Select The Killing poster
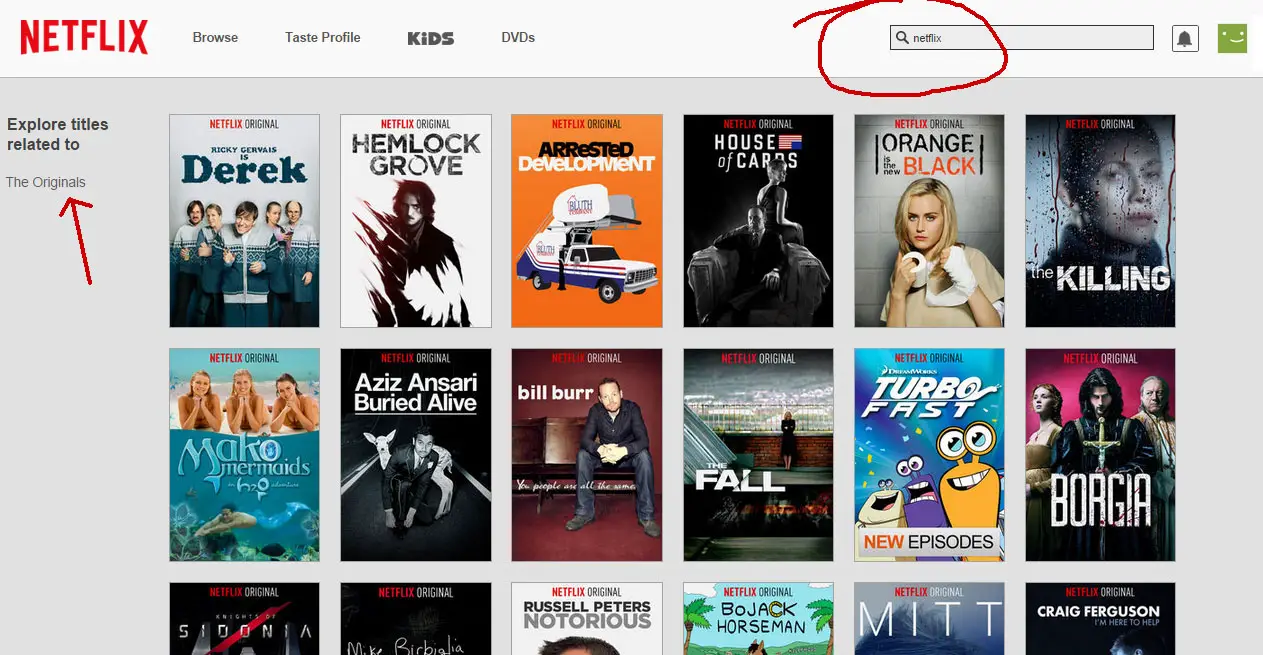This screenshot has width=1263, height=655. click(x=1100, y=221)
